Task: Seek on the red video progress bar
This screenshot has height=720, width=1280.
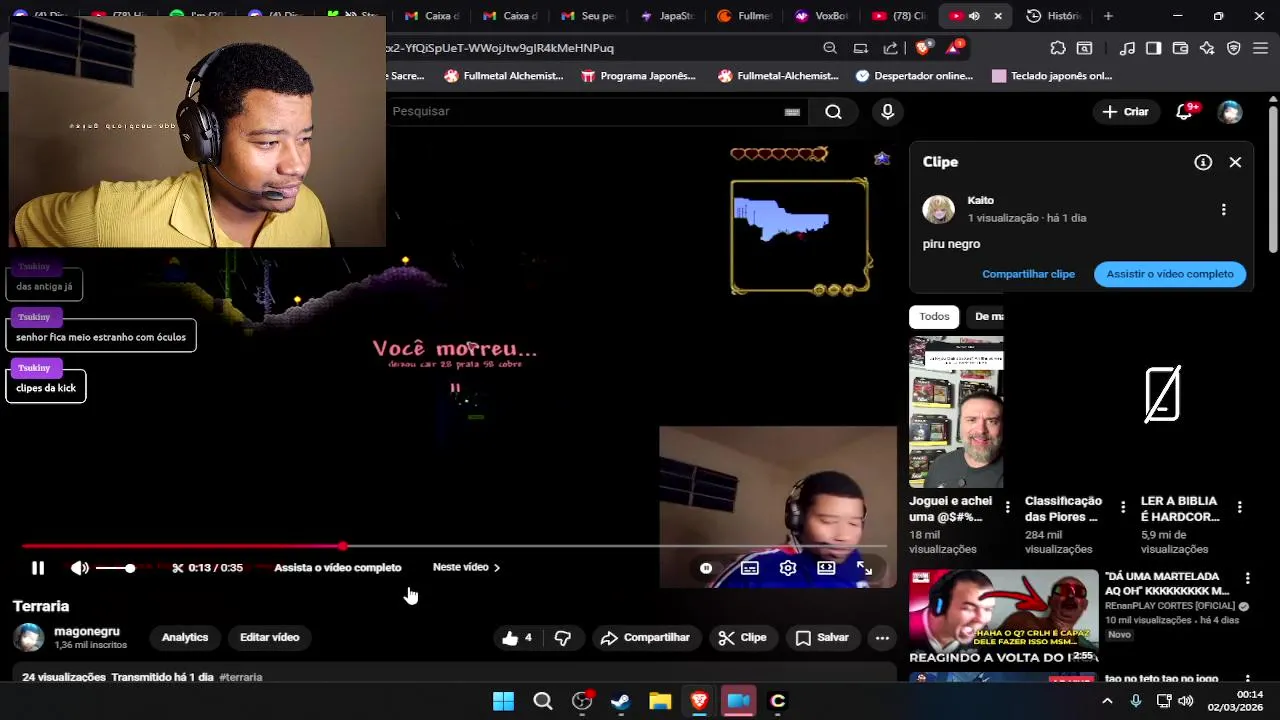Action: [x=455, y=546]
